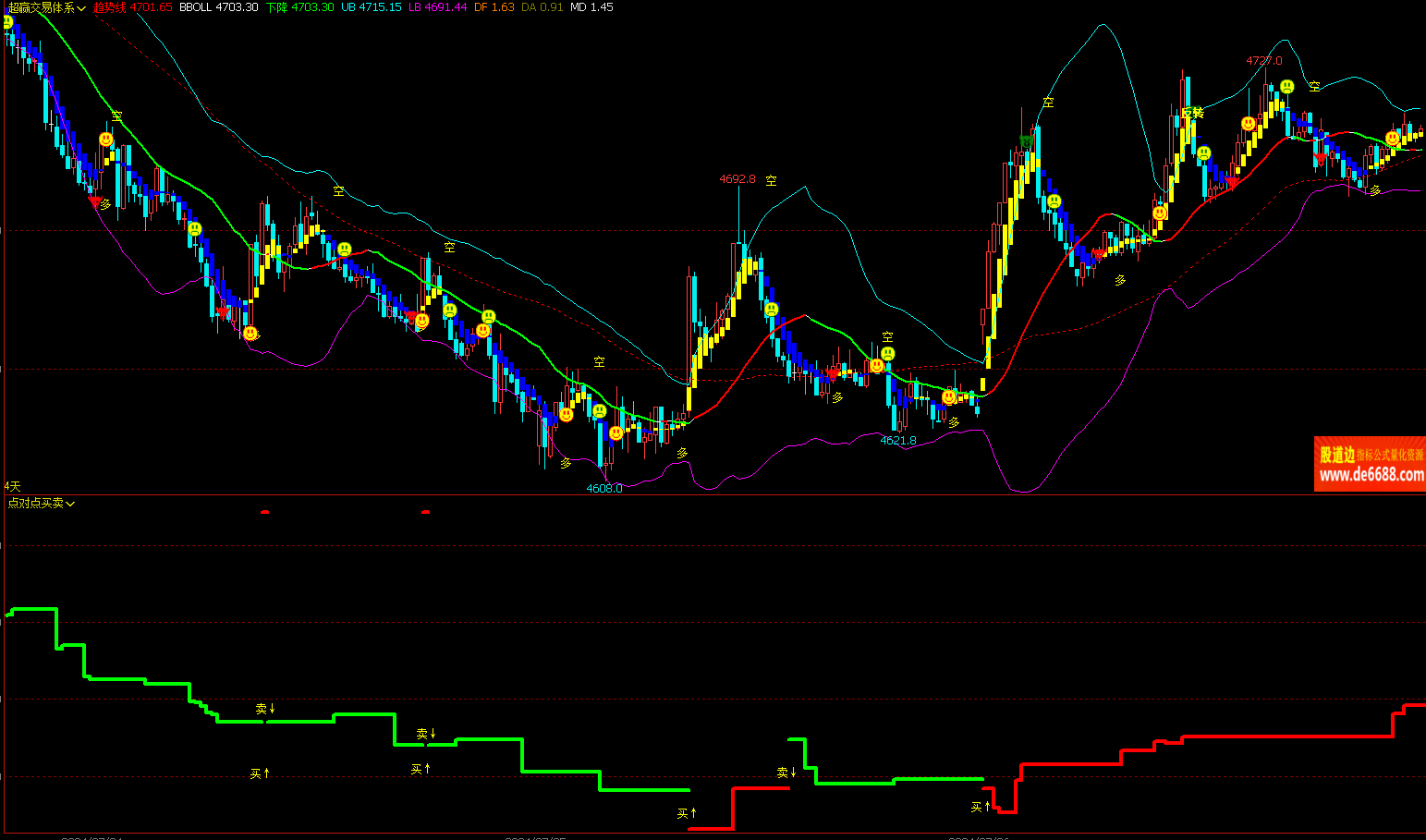
Task: Click the leftmost 卖↓ sell signal marker
Action: 265,709
